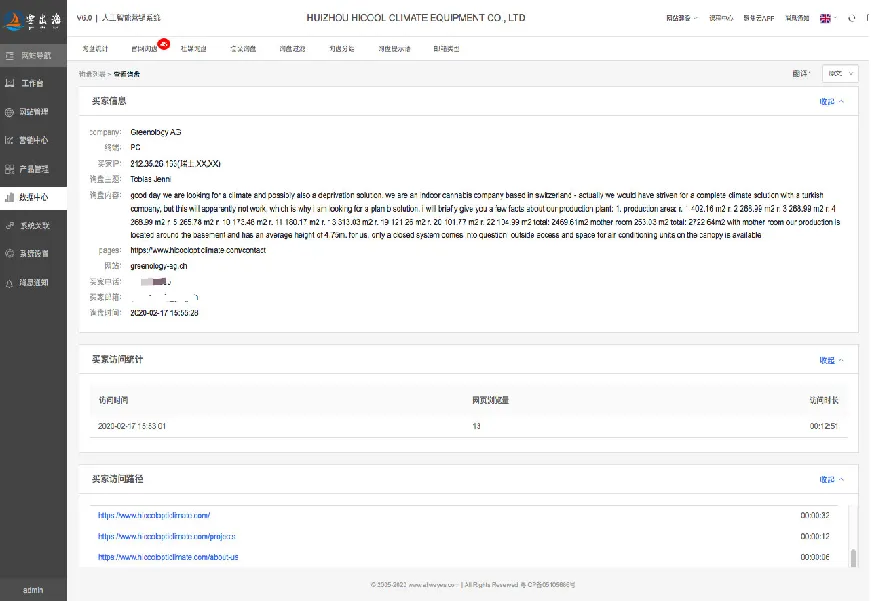Click the visit duration 00:12:51 cell
The image size is (871, 601).
[823, 426]
